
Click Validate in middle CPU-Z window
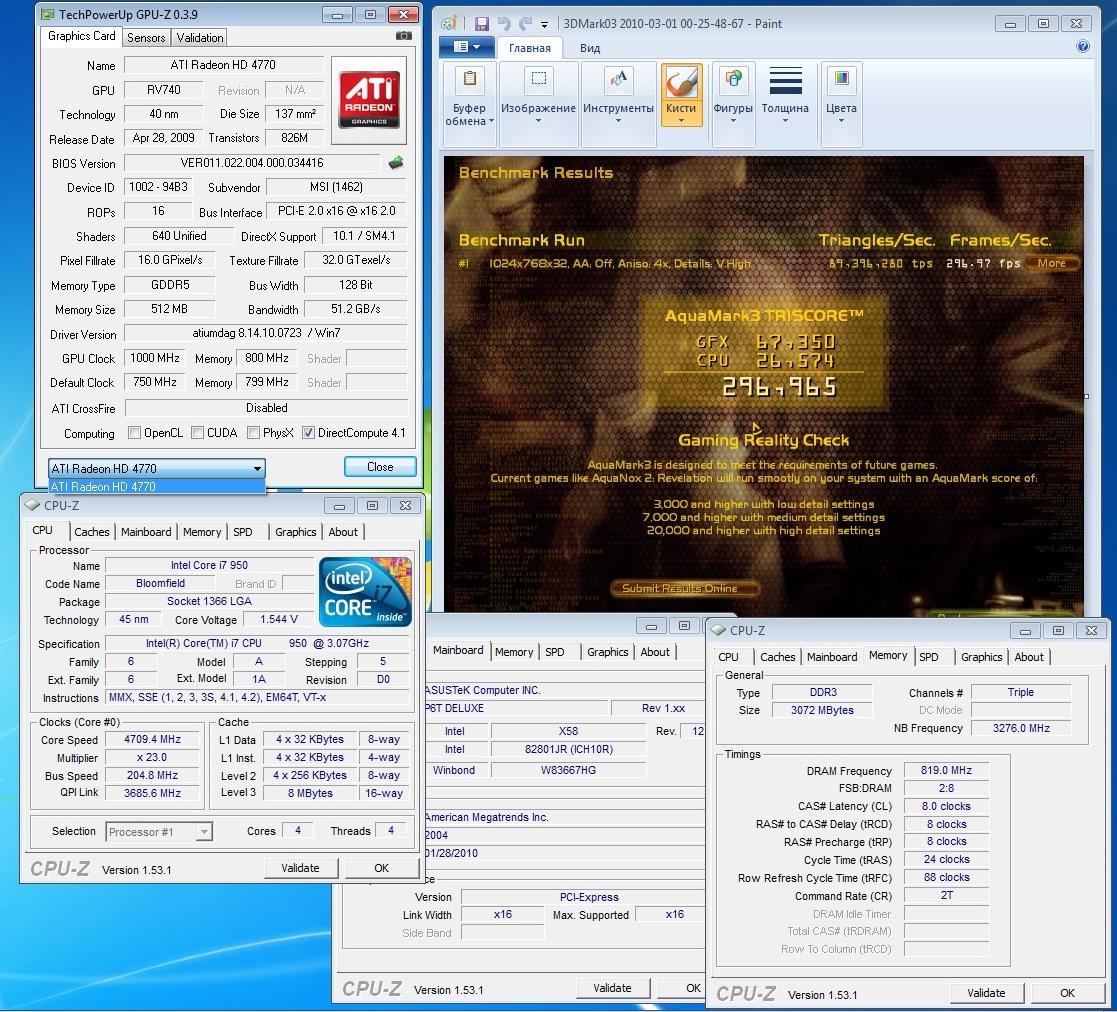[x=613, y=988]
